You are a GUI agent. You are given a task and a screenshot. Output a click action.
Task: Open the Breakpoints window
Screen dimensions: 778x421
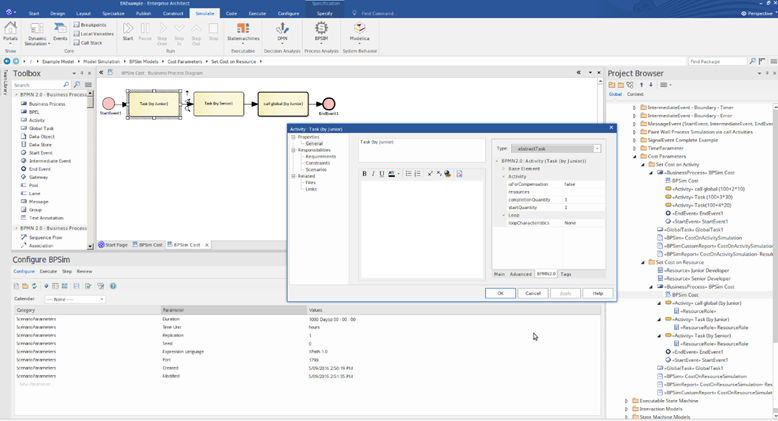click(90, 25)
